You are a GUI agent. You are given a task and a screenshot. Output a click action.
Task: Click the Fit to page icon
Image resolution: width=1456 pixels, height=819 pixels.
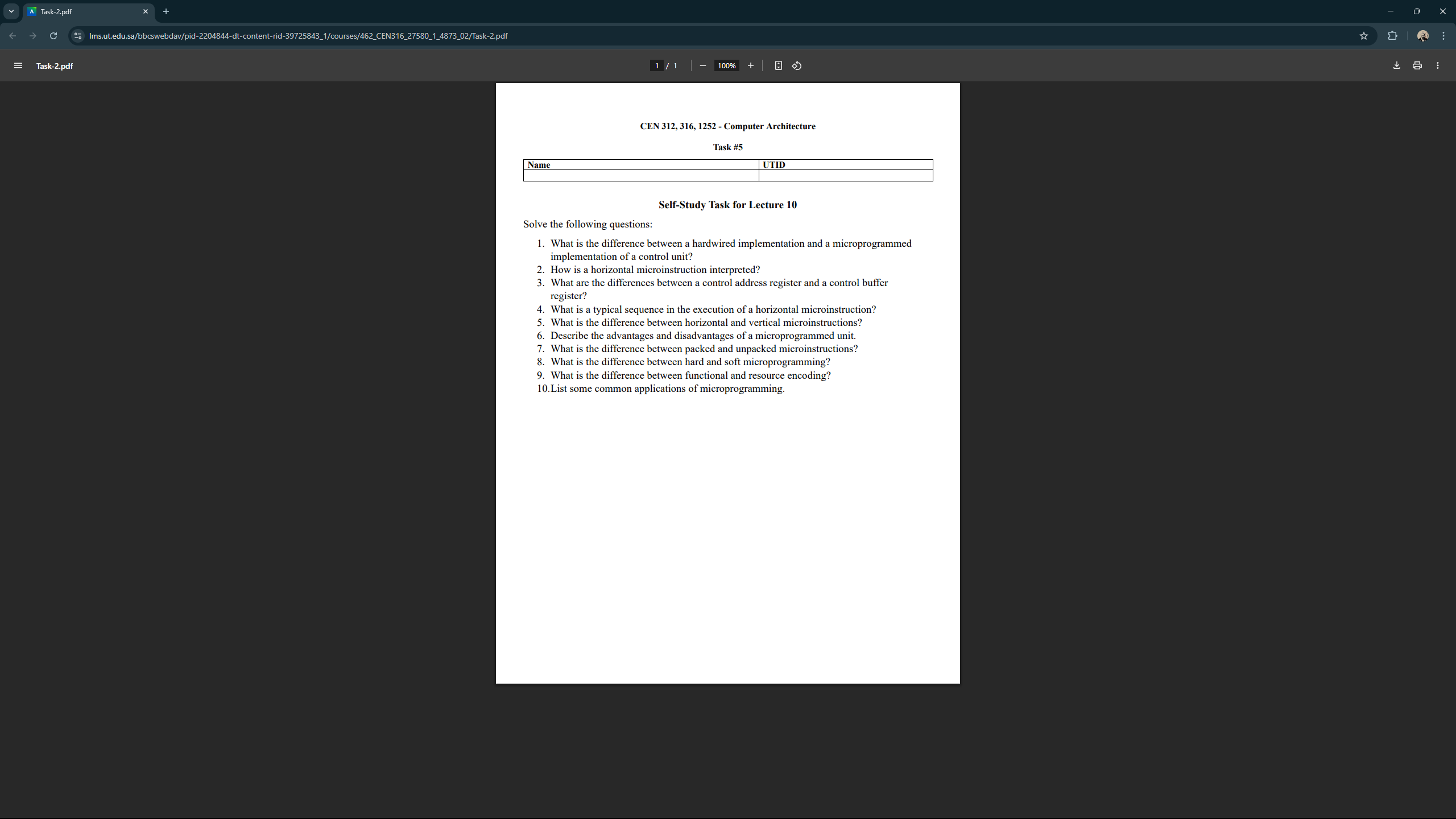pos(779,66)
